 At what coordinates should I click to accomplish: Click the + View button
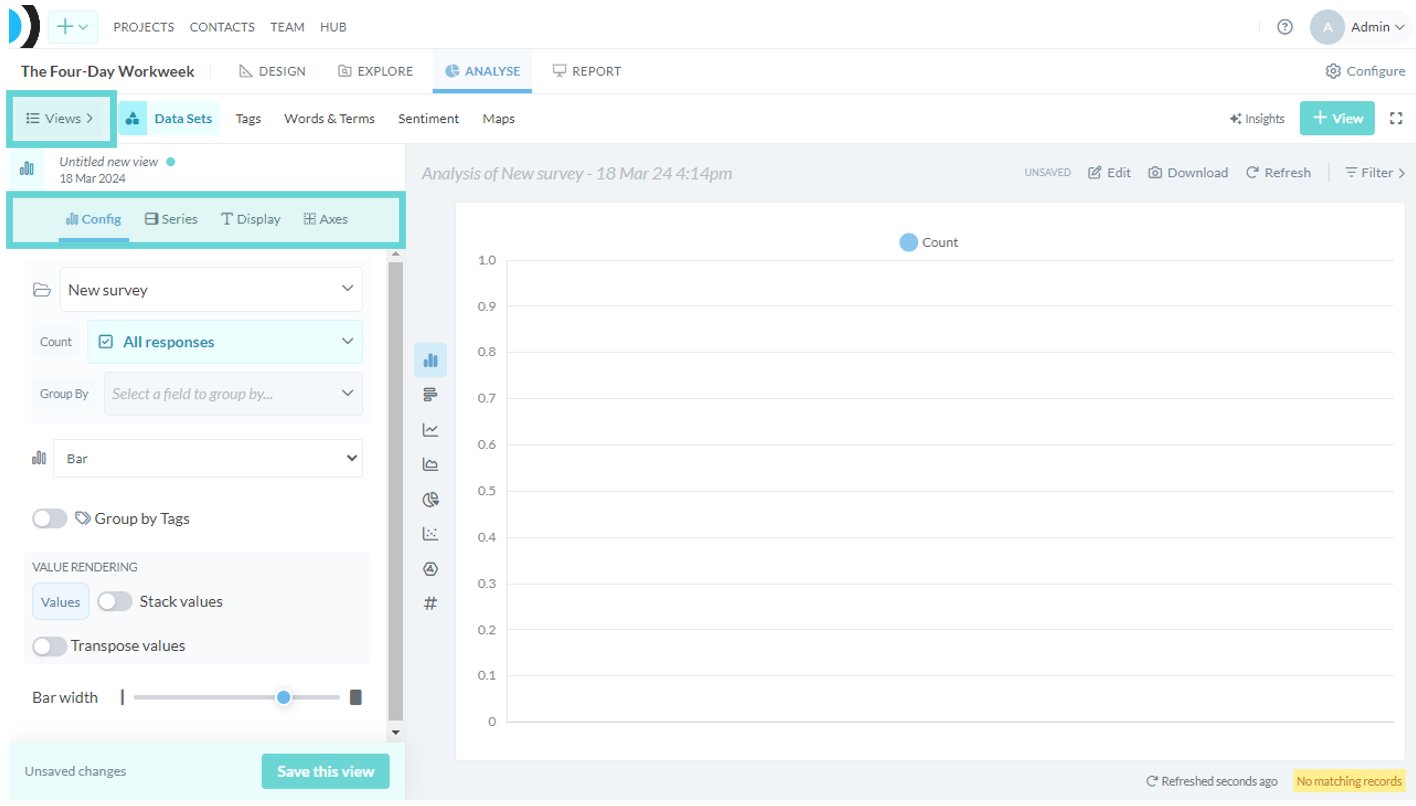coord(1337,118)
